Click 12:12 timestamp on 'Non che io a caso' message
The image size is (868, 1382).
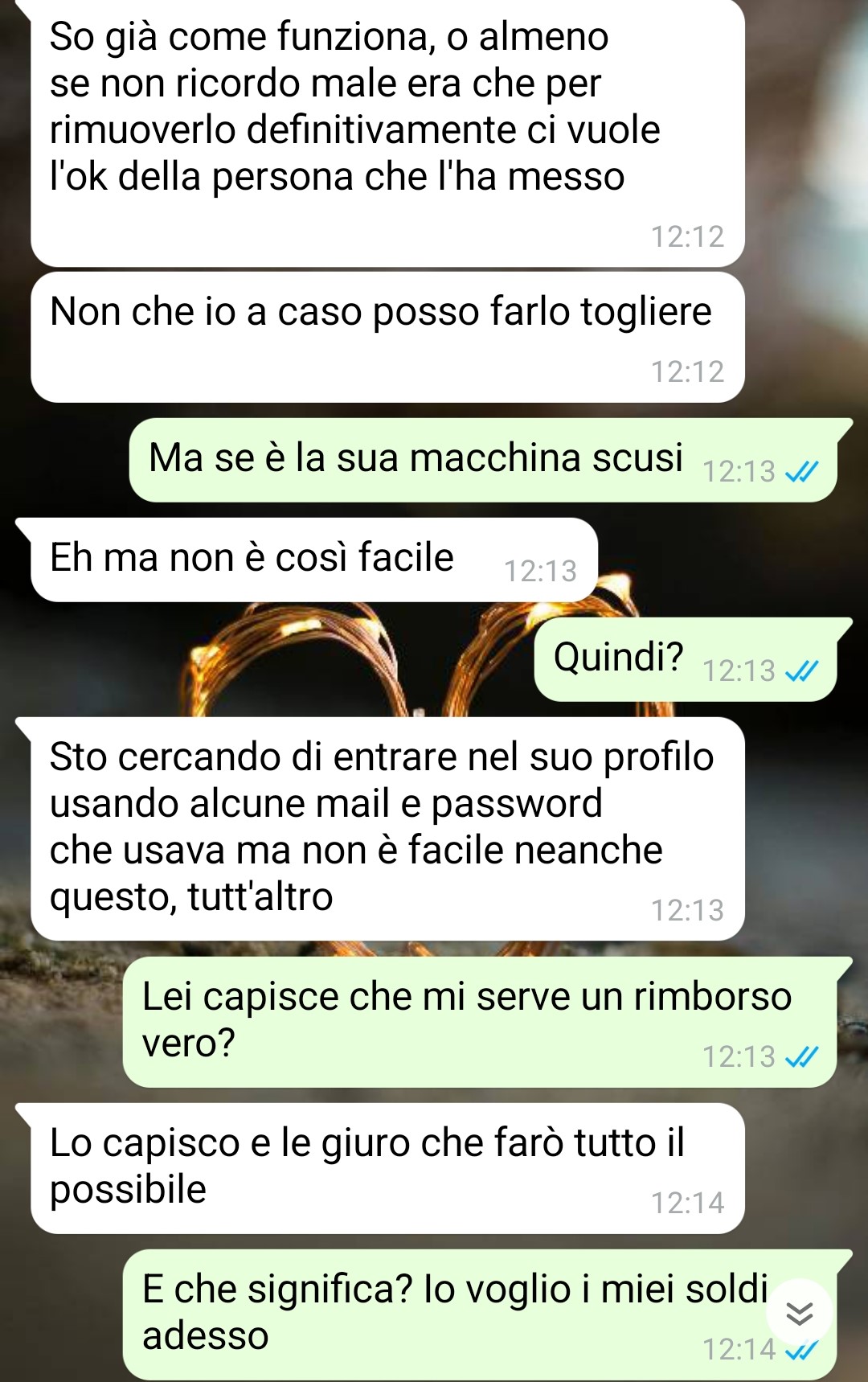click(687, 371)
